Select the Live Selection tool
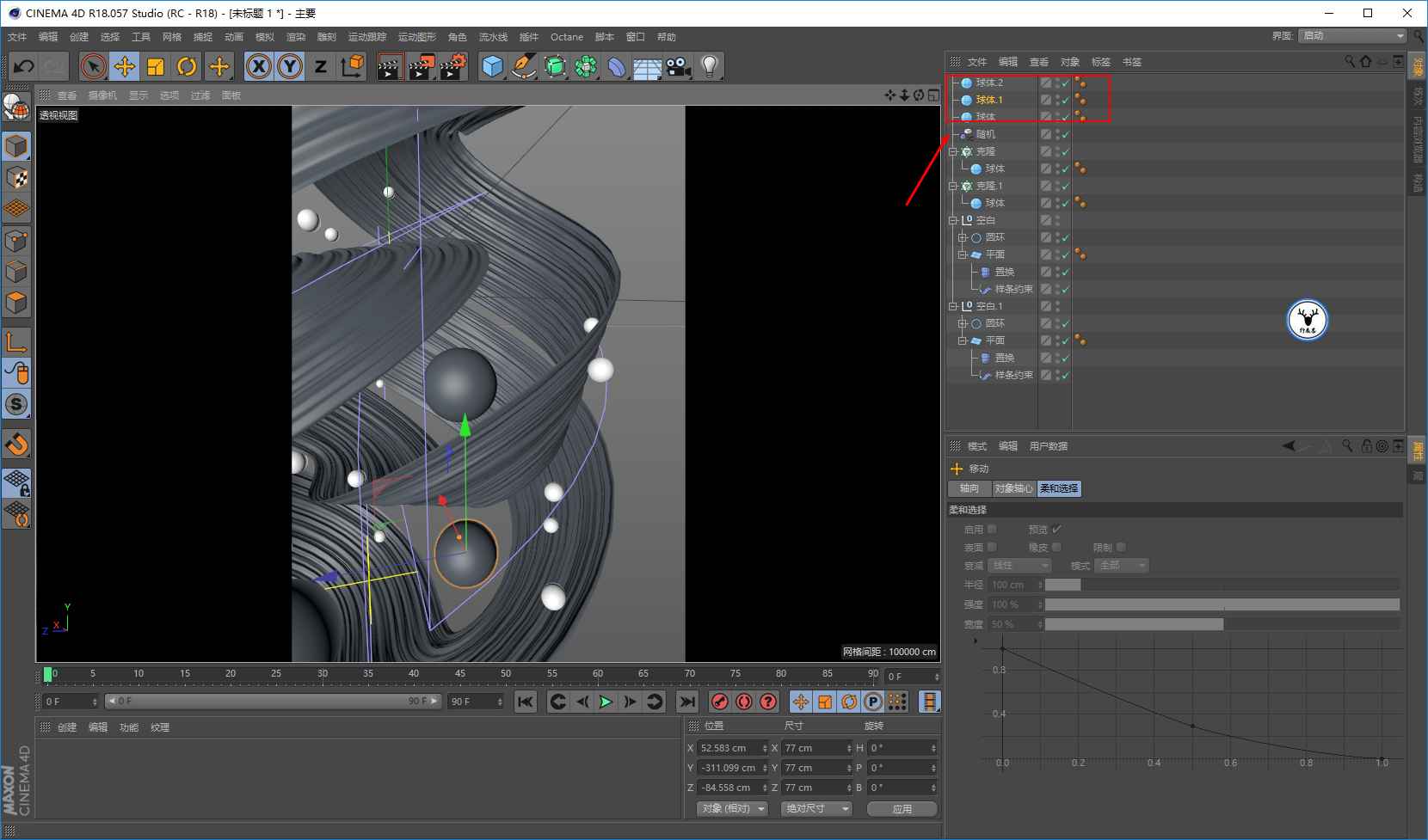Screen dimensions: 1428x840 [x=94, y=66]
